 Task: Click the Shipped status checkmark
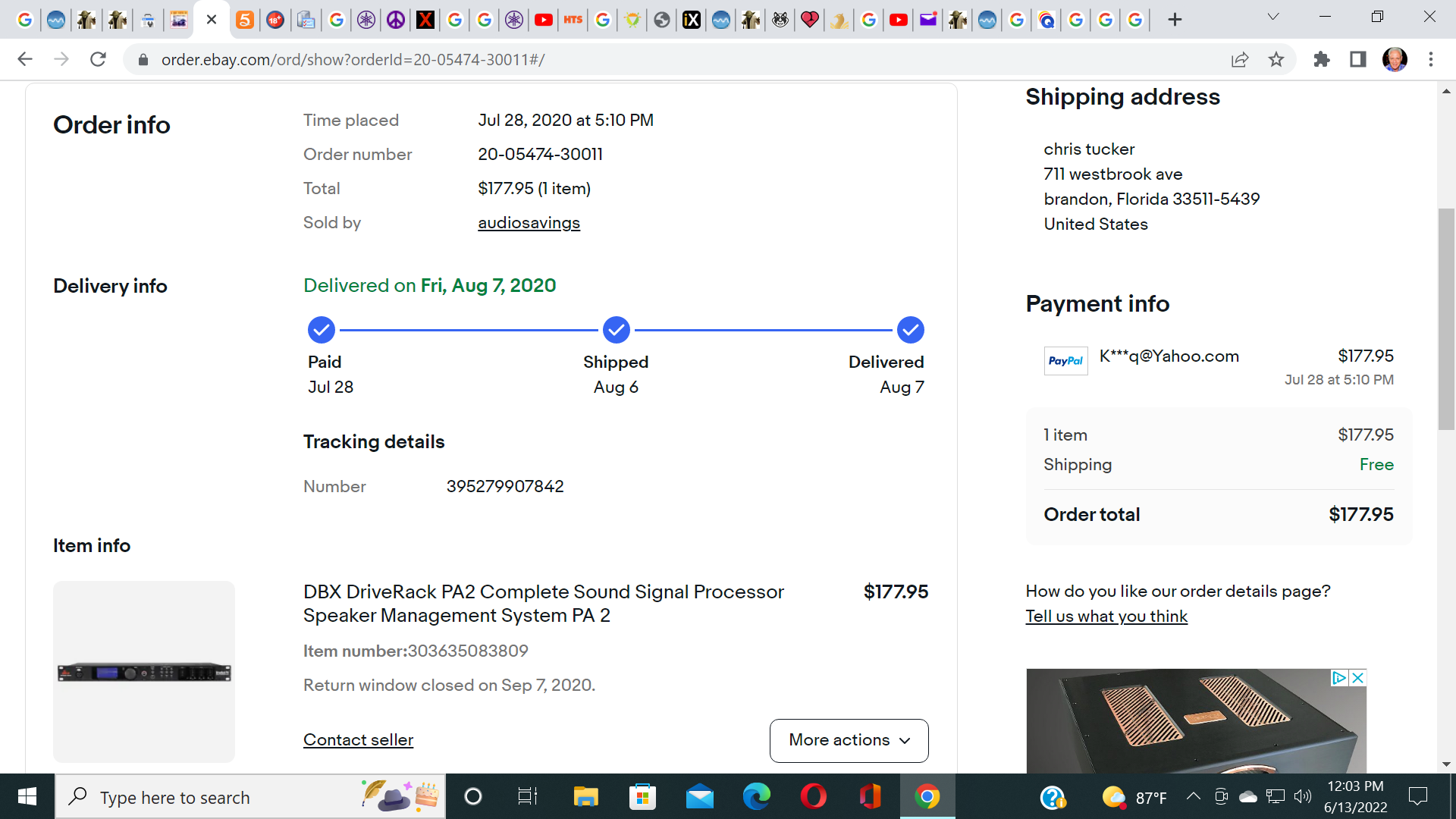tap(616, 330)
